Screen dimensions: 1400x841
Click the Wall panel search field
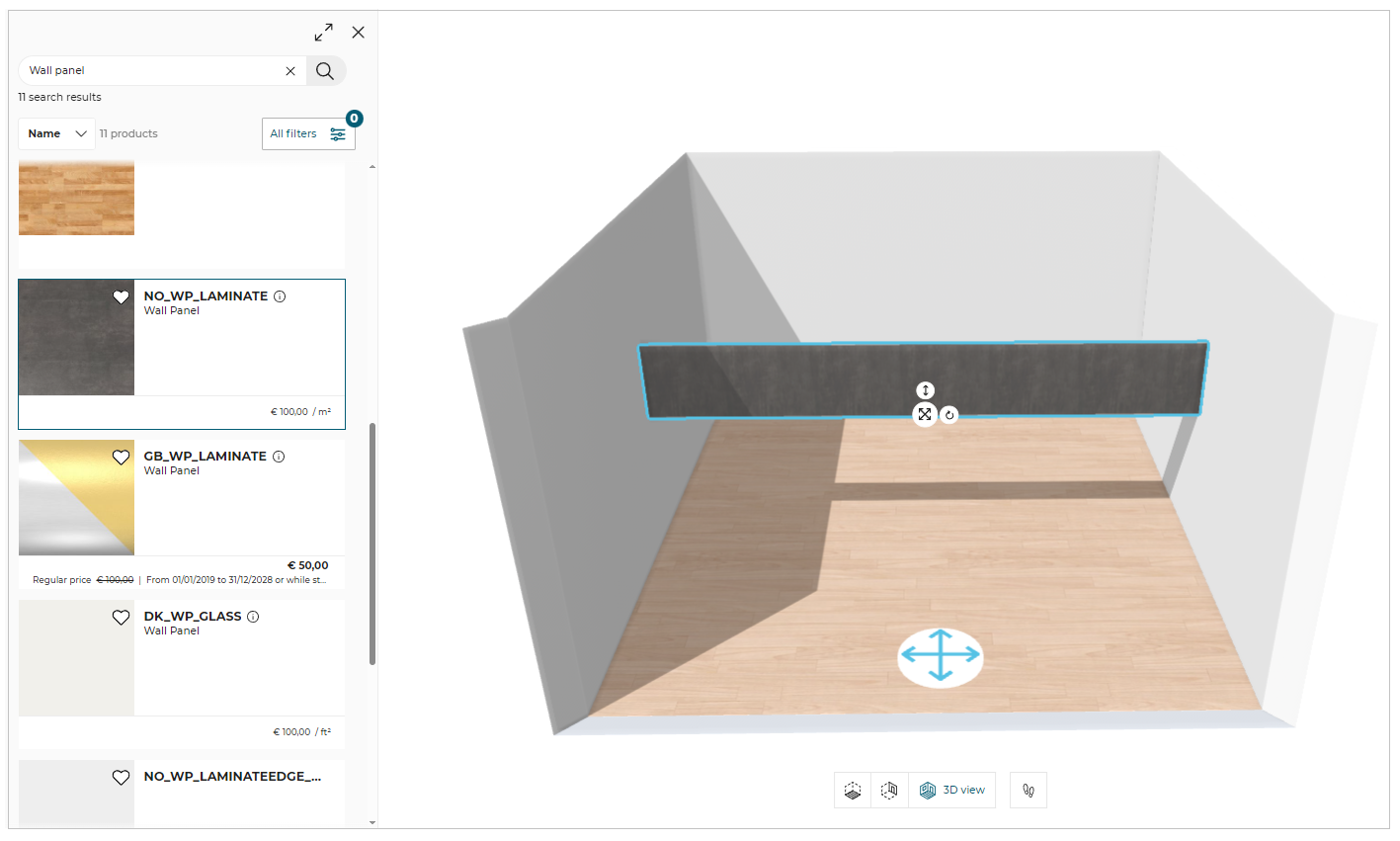[x=148, y=71]
